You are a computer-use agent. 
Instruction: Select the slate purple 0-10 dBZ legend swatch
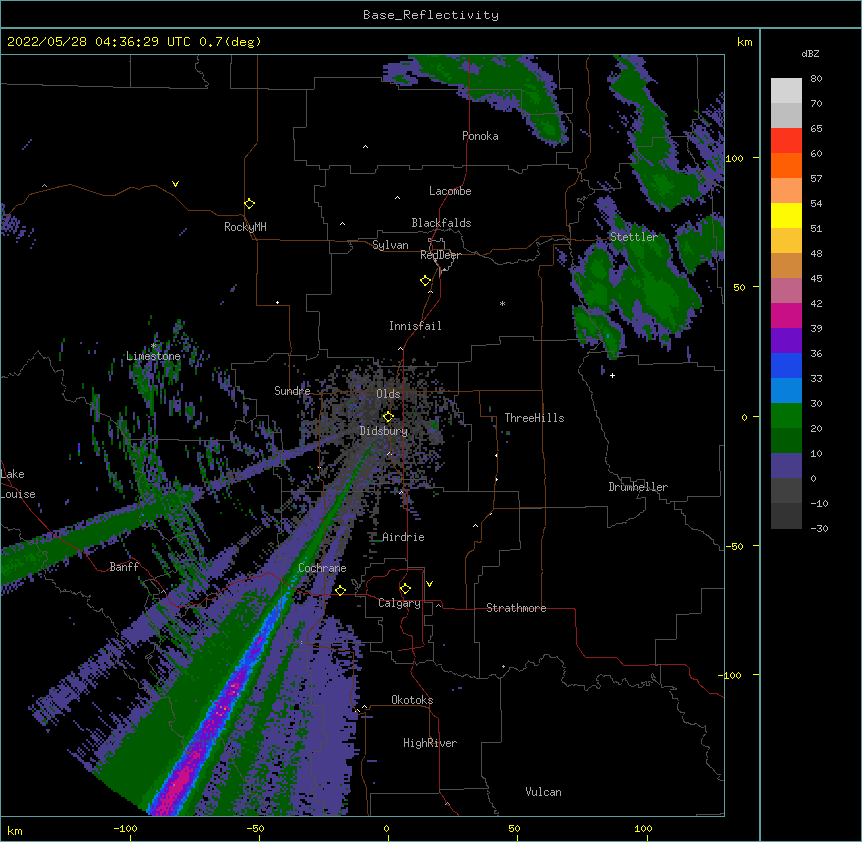786,466
